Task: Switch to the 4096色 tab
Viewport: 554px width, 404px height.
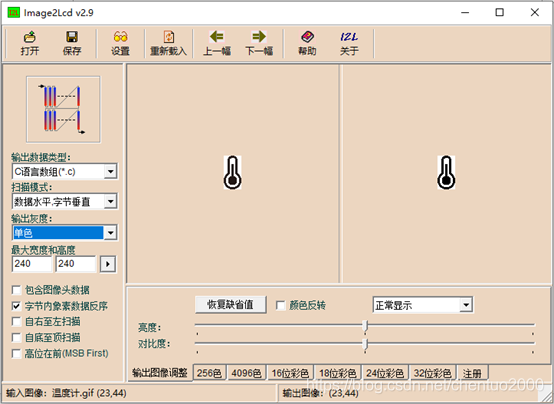Action: tap(247, 373)
